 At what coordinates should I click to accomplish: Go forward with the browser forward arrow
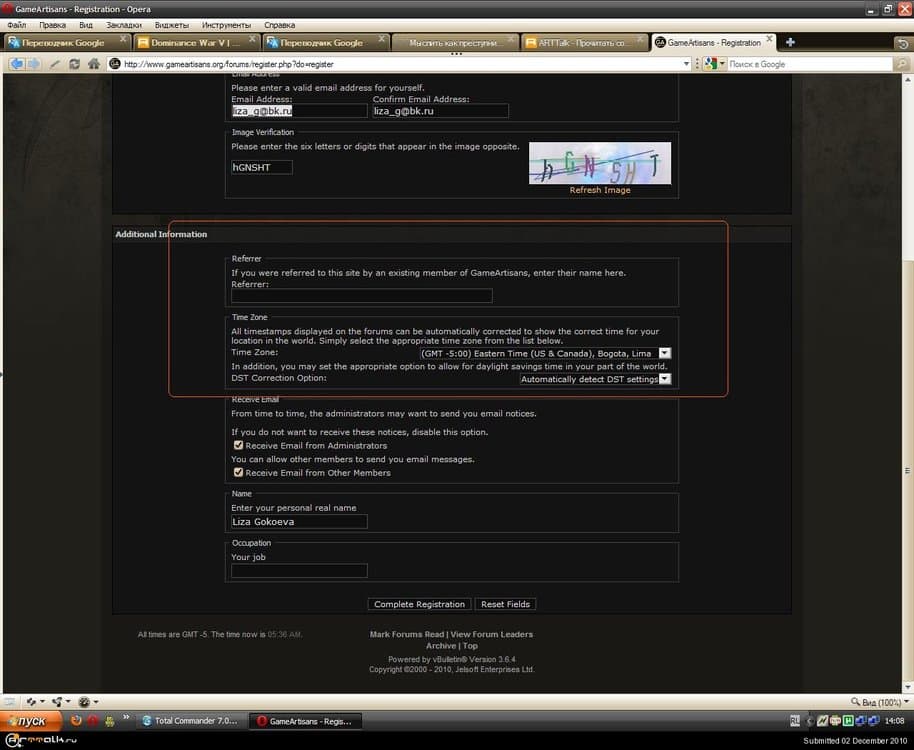coord(34,64)
